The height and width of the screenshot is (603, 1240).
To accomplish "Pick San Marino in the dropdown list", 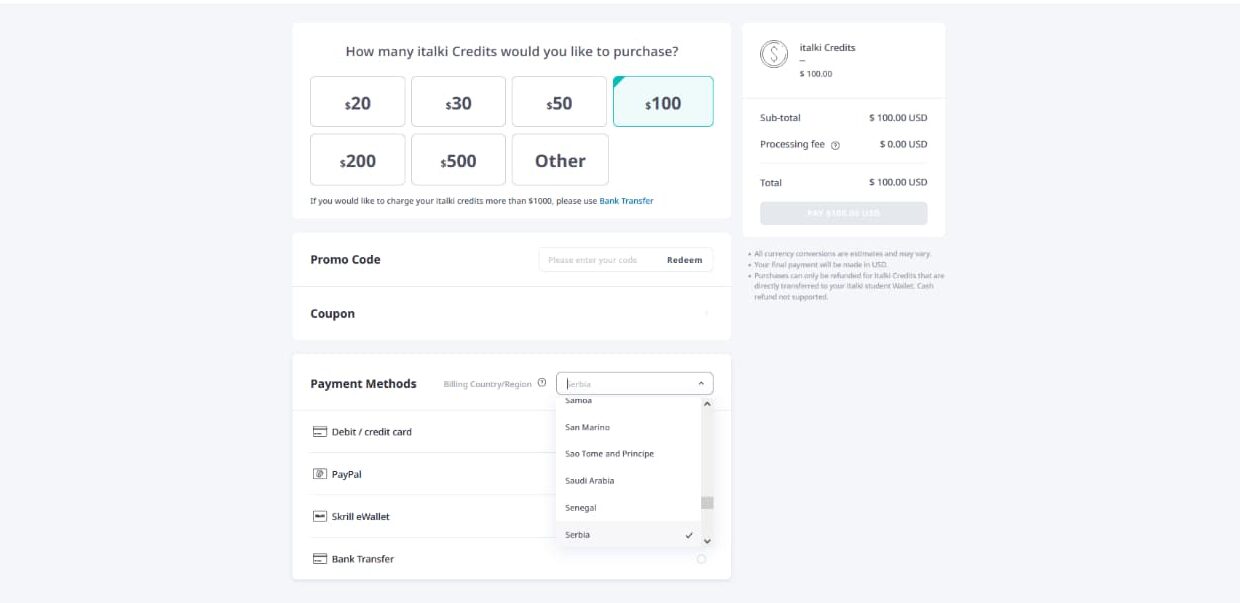I will 588,427.
